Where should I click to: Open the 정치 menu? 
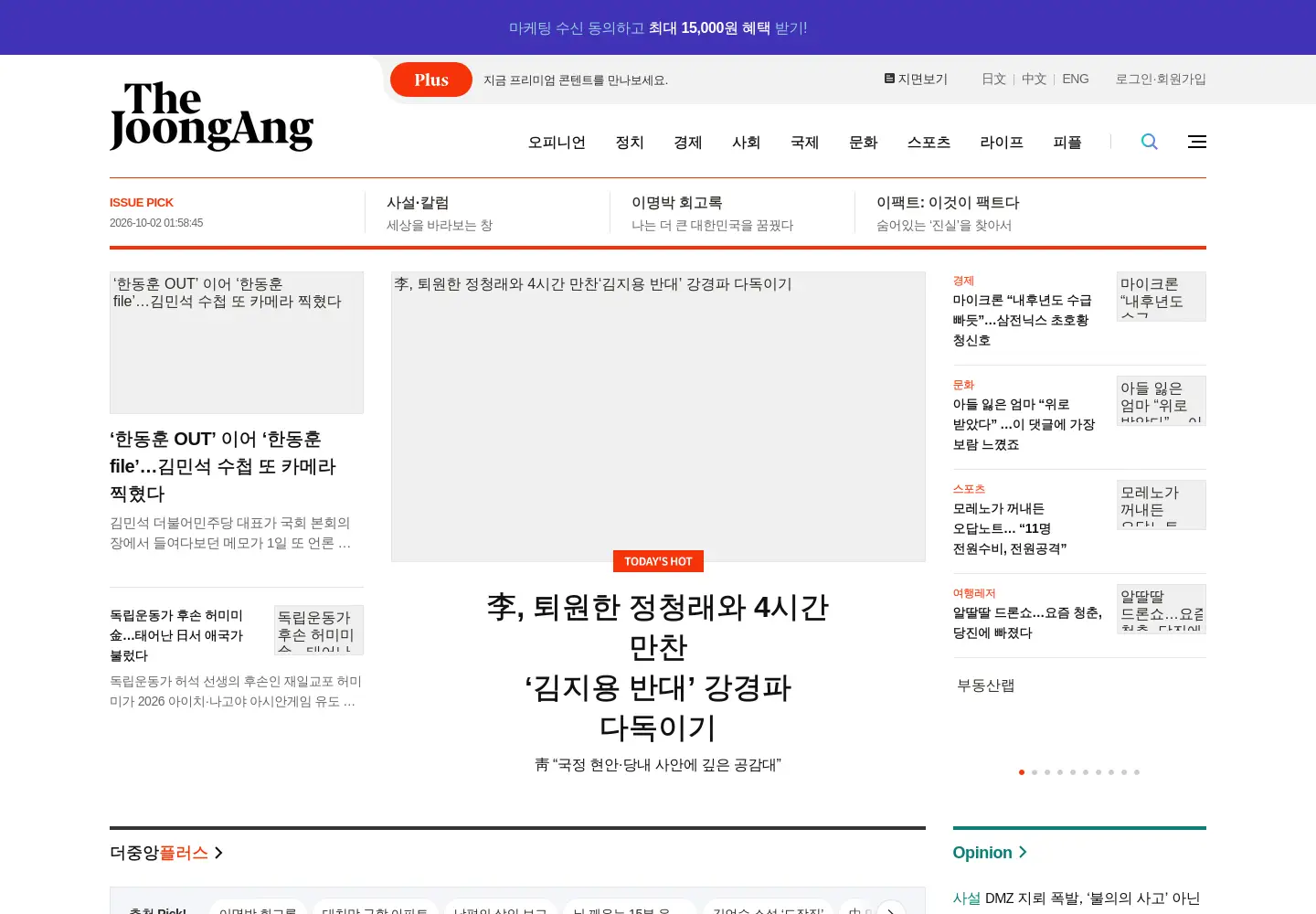[x=630, y=142]
